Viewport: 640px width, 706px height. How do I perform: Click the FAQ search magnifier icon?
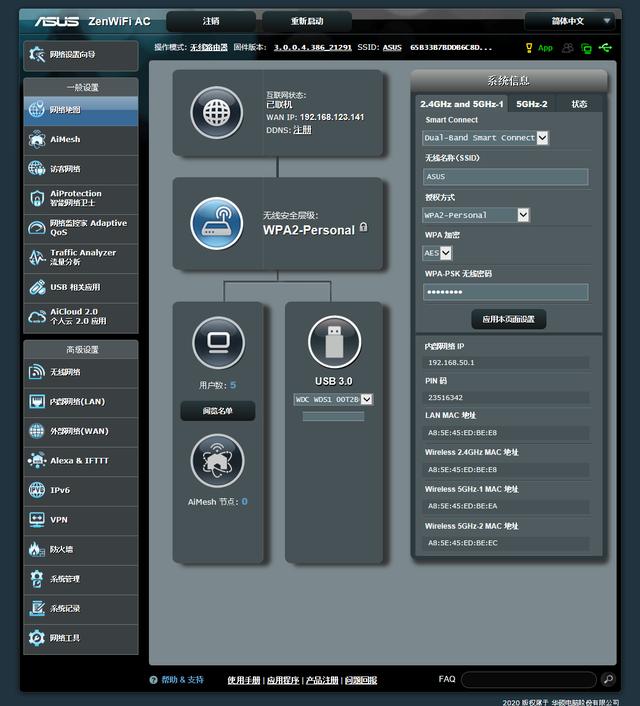608,680
